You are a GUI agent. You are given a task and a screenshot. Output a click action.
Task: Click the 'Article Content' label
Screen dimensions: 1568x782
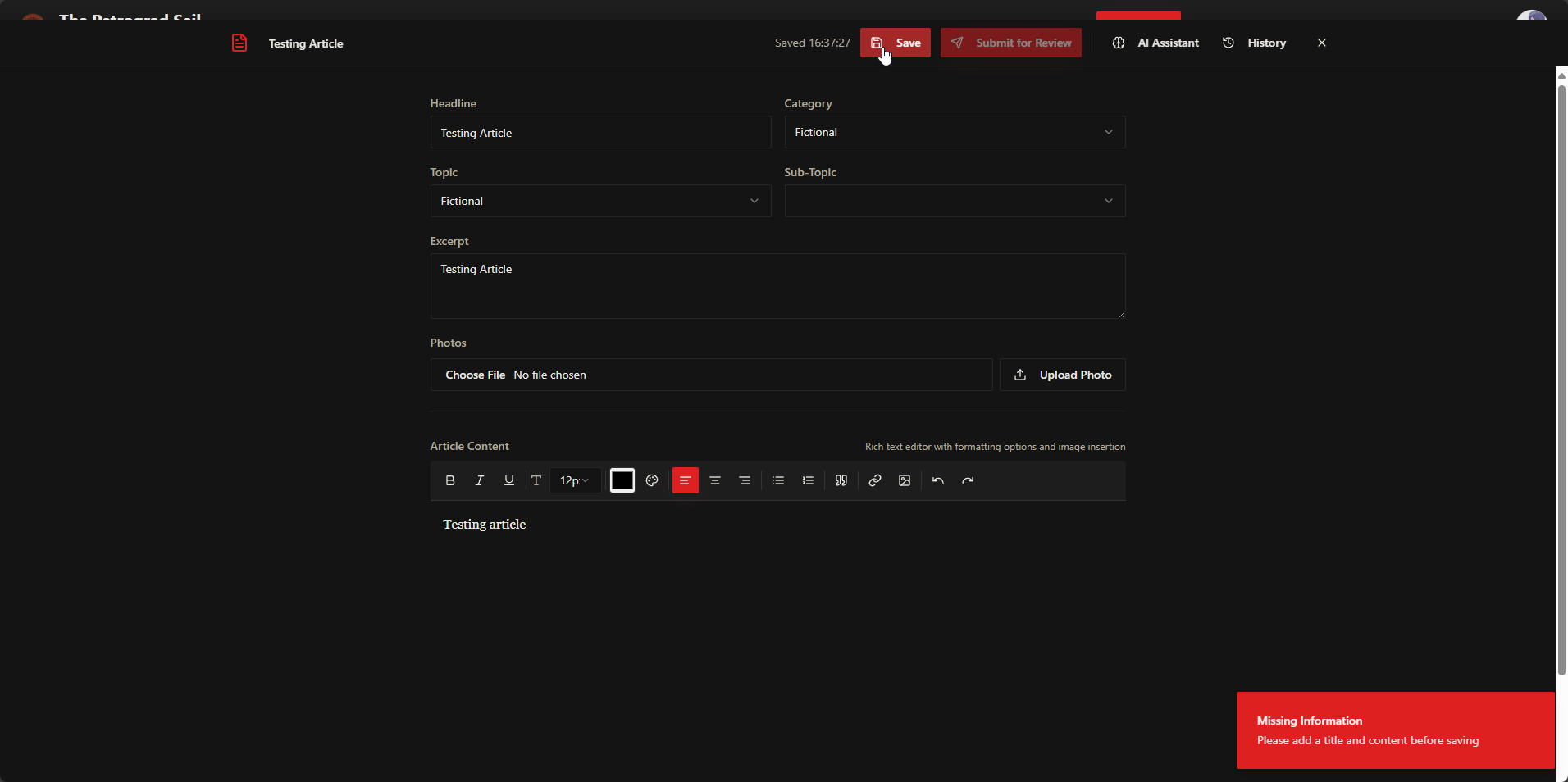[469, 446]
